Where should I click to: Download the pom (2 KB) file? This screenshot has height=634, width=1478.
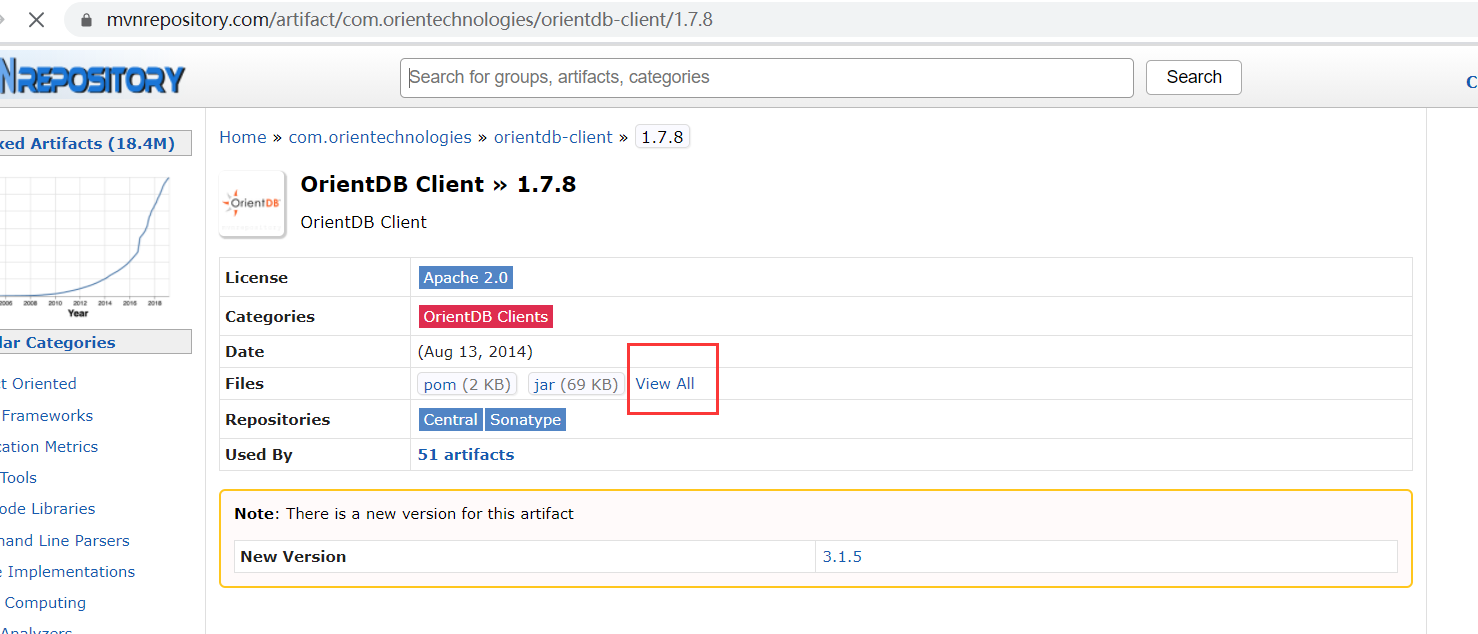coord(467,384)
